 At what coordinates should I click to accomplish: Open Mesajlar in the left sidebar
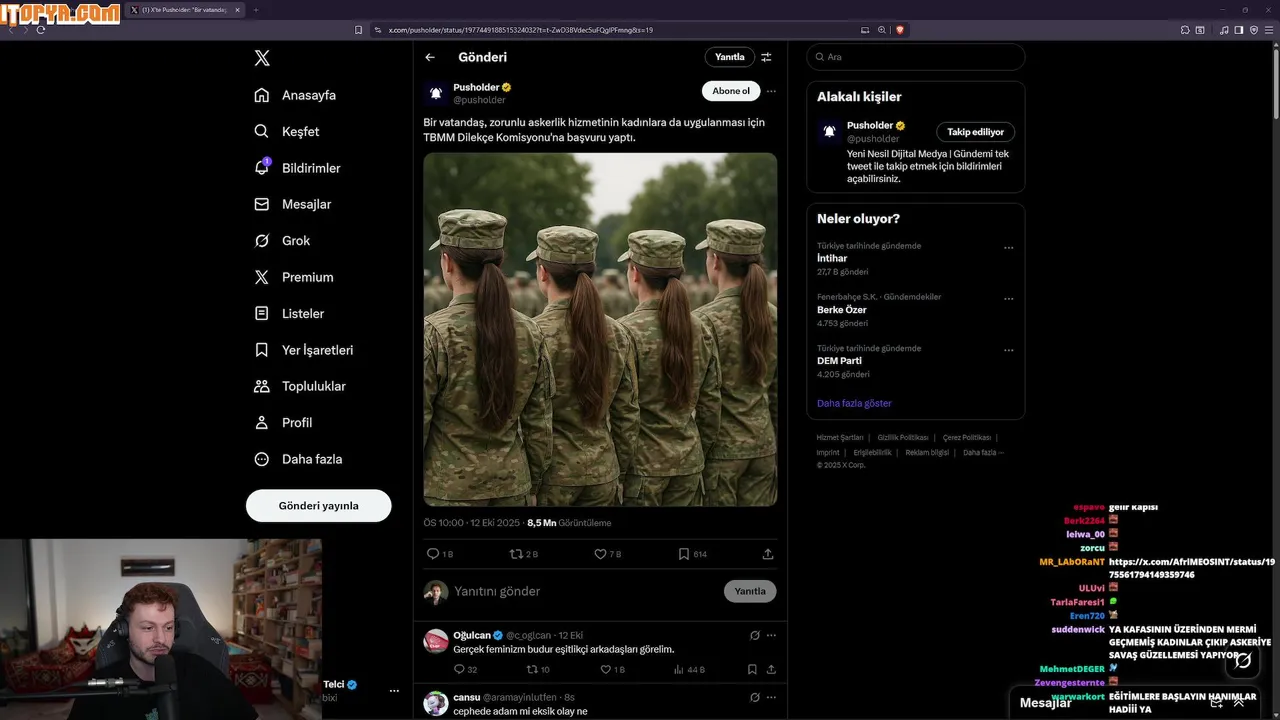pos(292,204)
